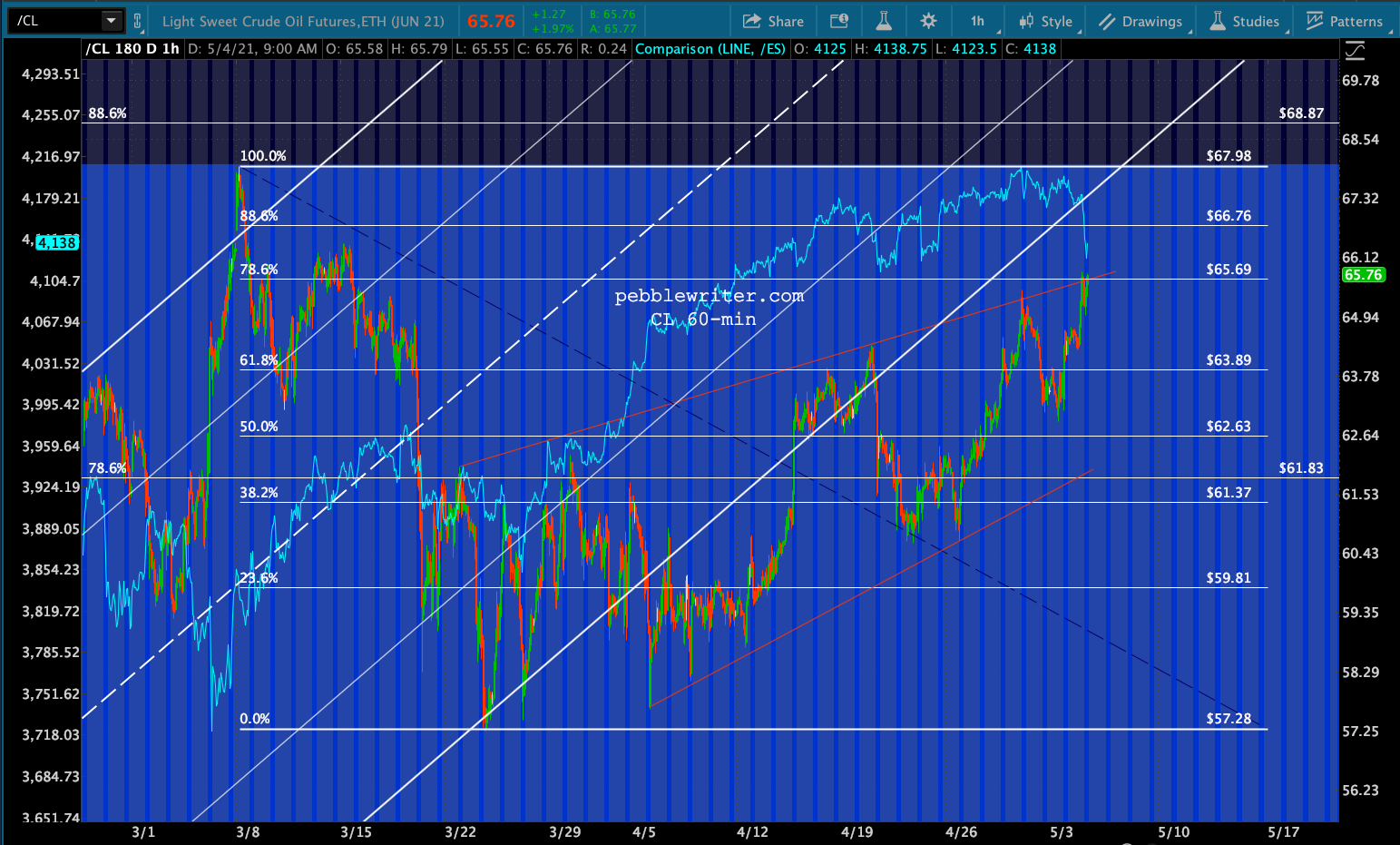Viewport: 1400px width, 845px height.
Task: Click the '$57.28' Fibonacci price label
Action: [x=1229, y=719]
